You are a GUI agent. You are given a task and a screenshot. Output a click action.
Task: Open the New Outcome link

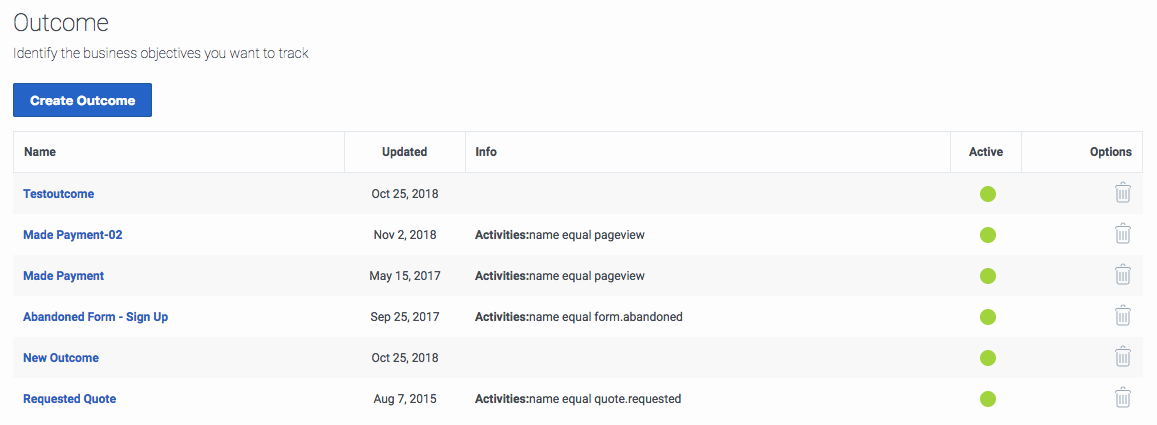point(61,358)
